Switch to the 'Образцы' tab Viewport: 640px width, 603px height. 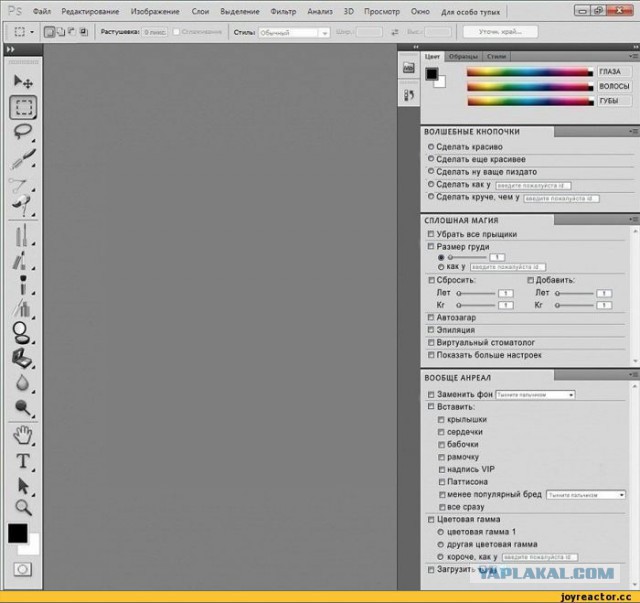(463, 56)
